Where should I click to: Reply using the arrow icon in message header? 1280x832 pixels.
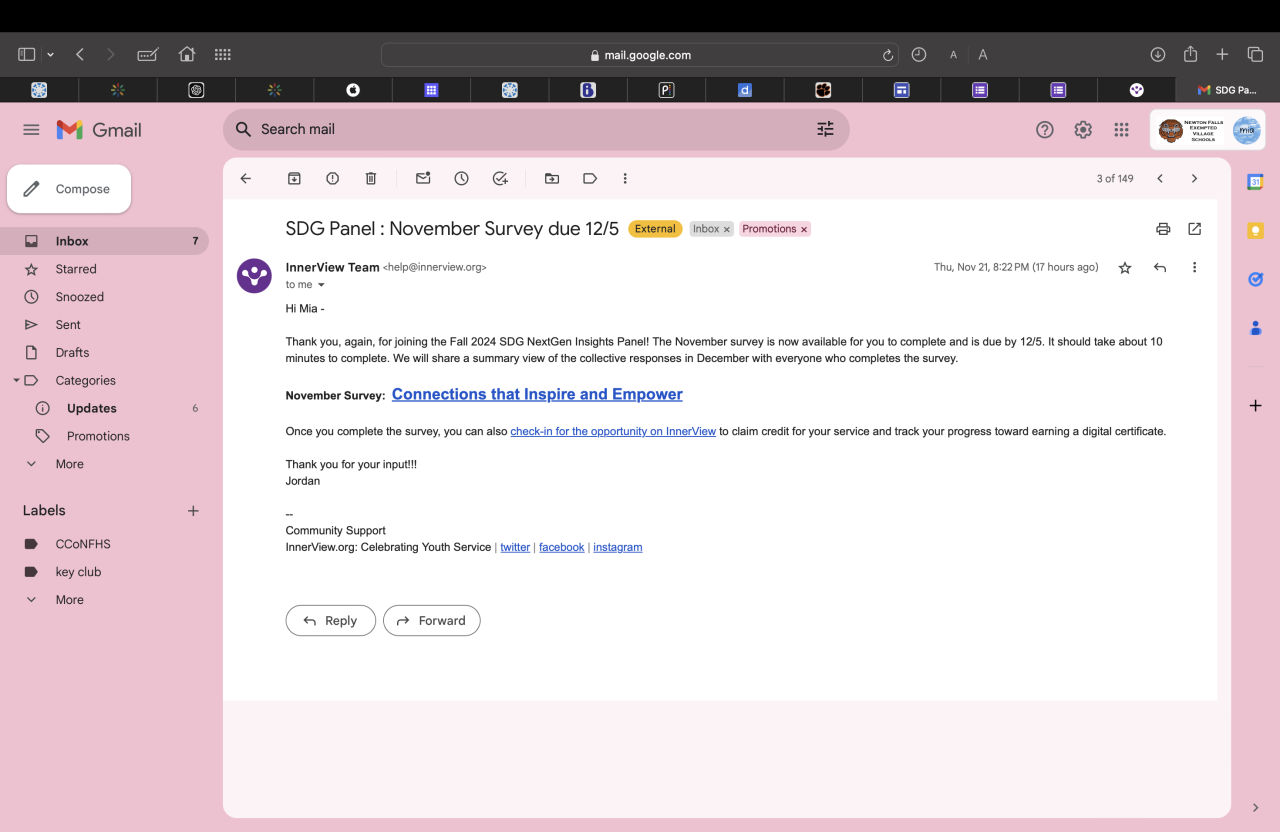tap(1160, 268)
